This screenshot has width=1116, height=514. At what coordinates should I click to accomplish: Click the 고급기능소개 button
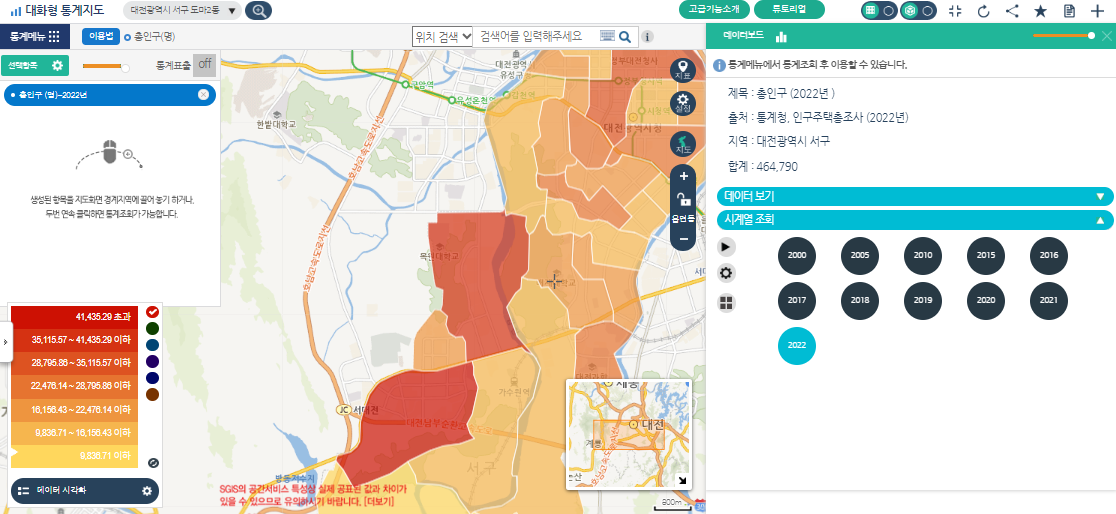pos(714,10)
